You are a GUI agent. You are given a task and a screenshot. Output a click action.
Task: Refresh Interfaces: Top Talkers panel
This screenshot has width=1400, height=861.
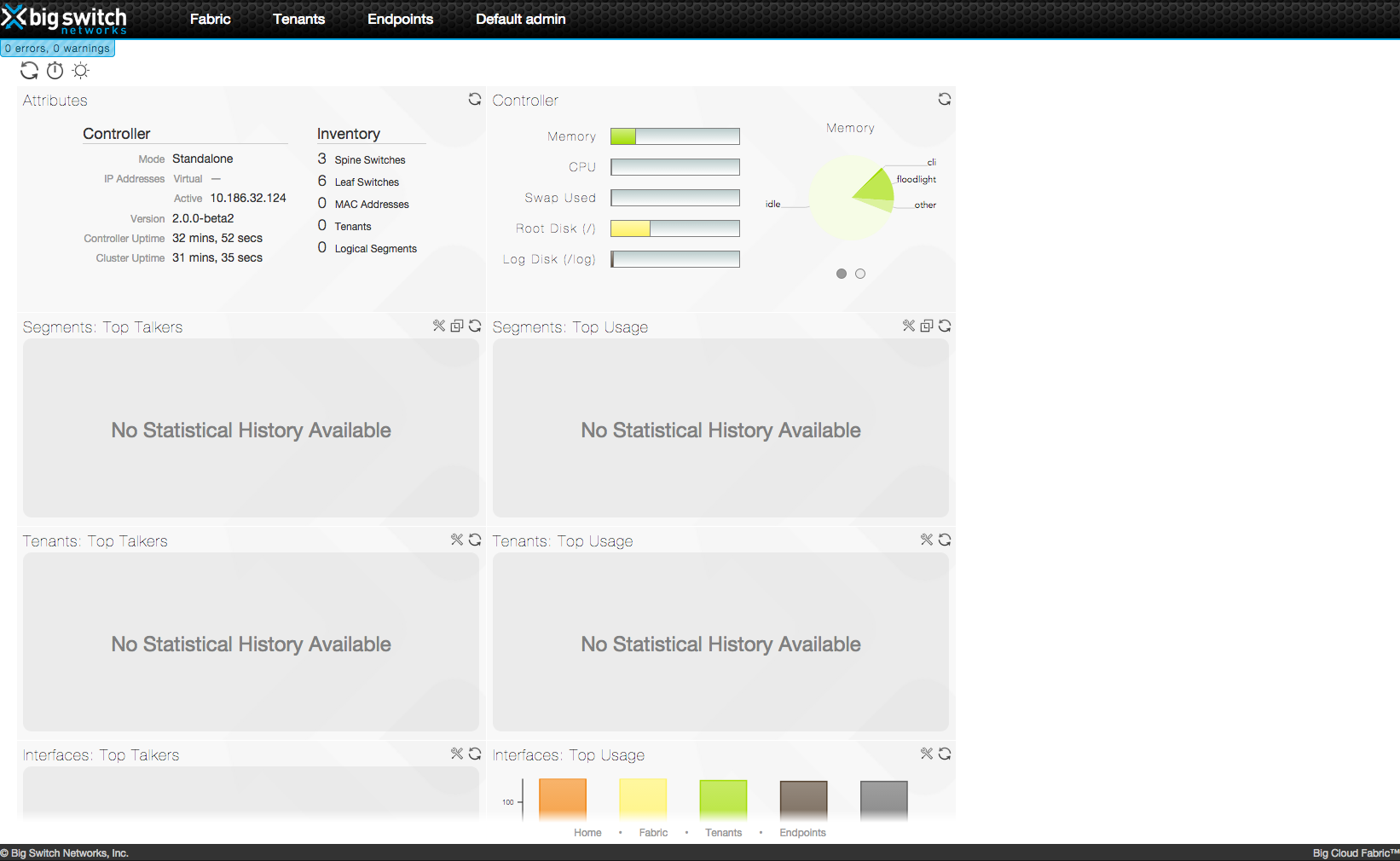click(x=475, y=754)
